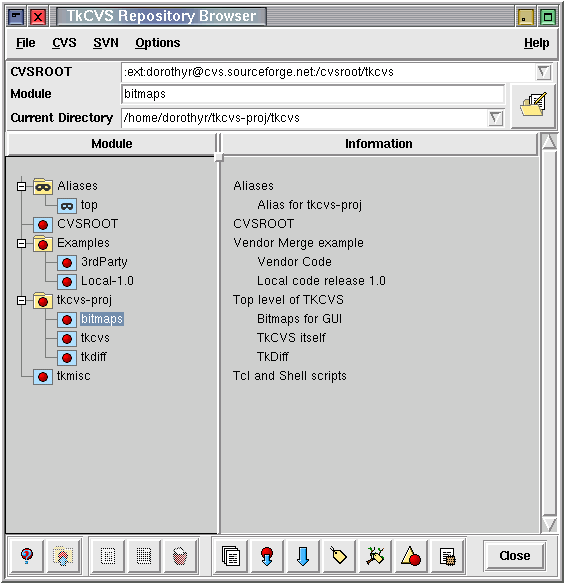Click module icon beside tkmisc
564x583 pixels.
pyautogui.click(x=43, y=376)
